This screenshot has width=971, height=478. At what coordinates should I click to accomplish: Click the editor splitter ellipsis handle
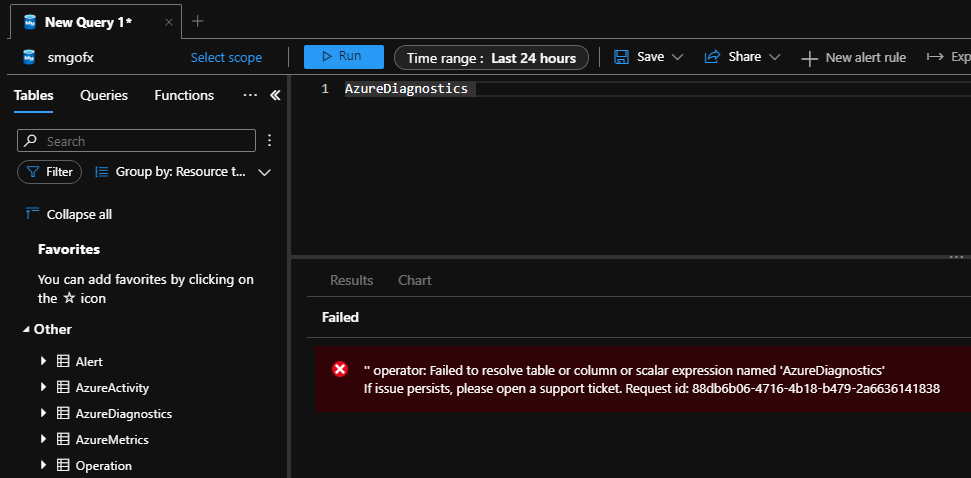pos(956,256)
